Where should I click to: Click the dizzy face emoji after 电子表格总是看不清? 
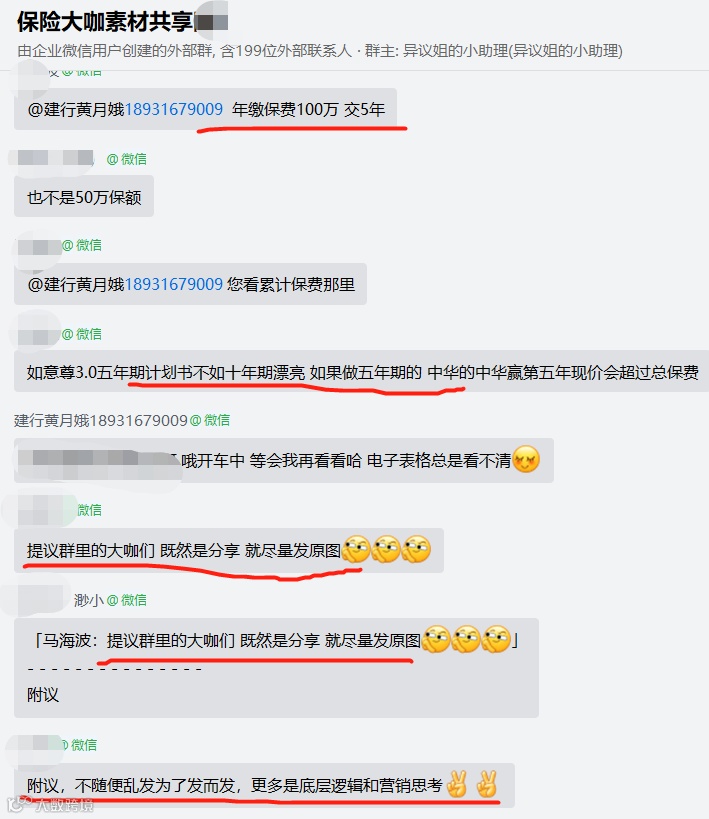pos(526,460)
